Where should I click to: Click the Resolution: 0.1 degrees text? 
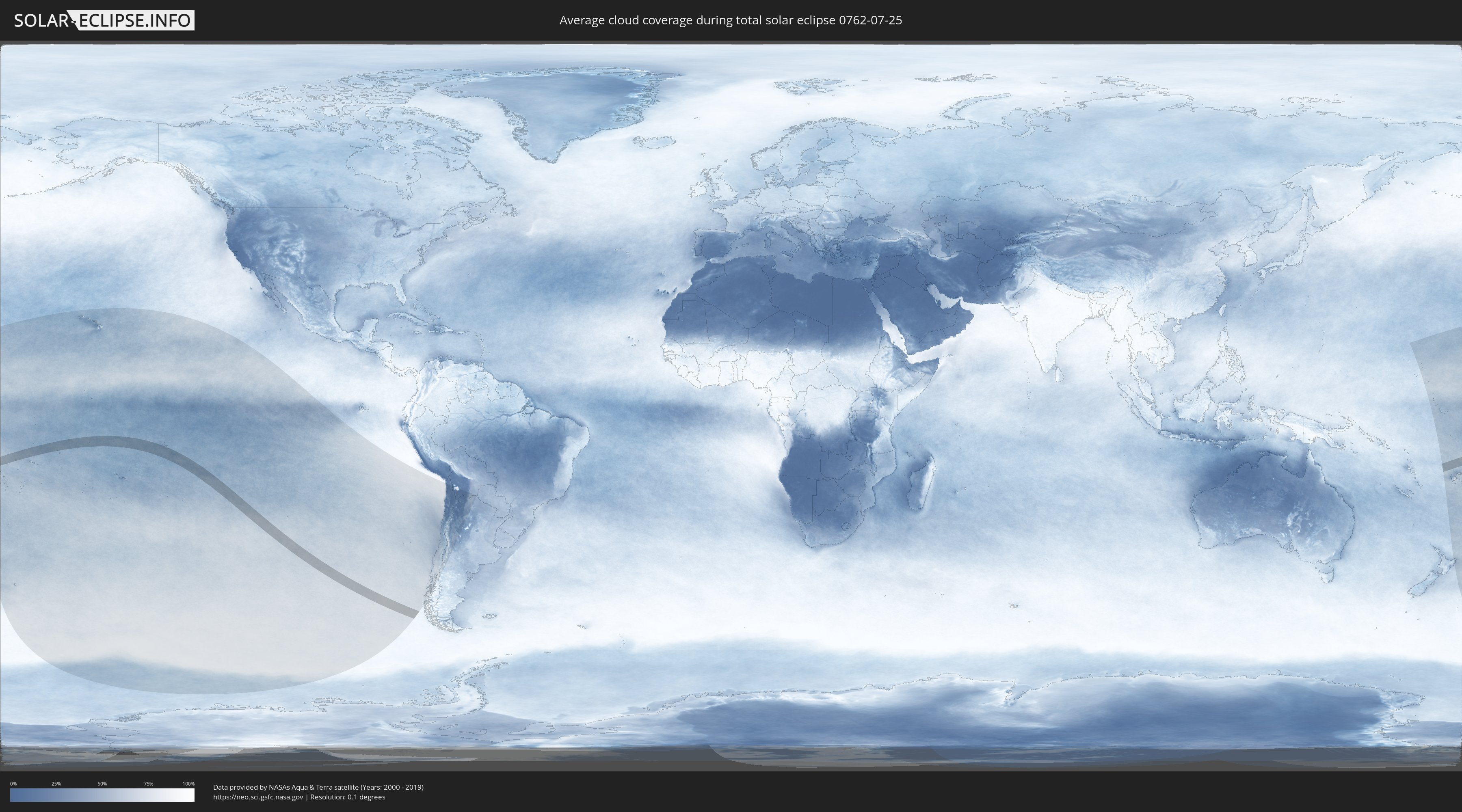[x=347, y=797]
